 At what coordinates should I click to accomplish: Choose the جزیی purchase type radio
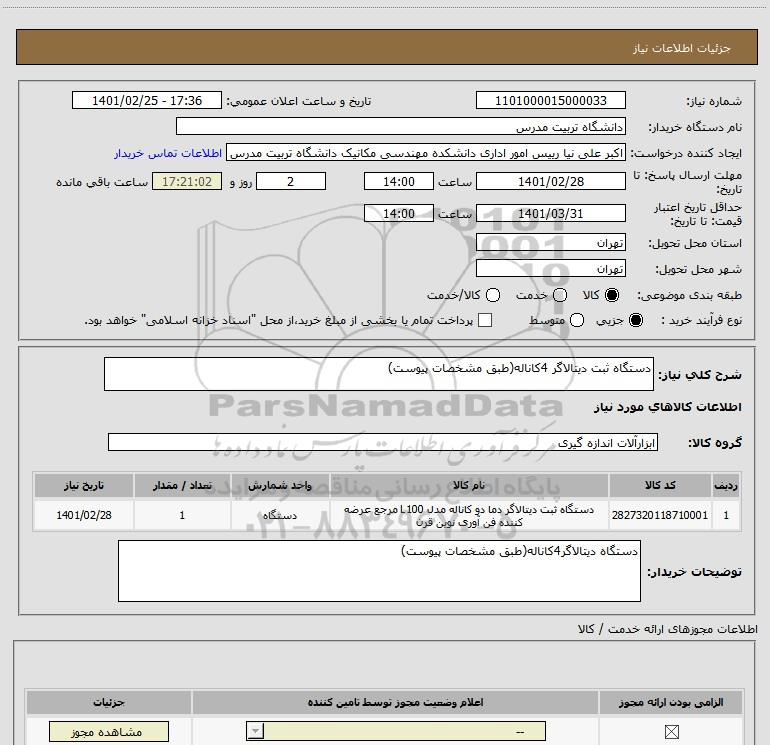(x=635, y=320)
